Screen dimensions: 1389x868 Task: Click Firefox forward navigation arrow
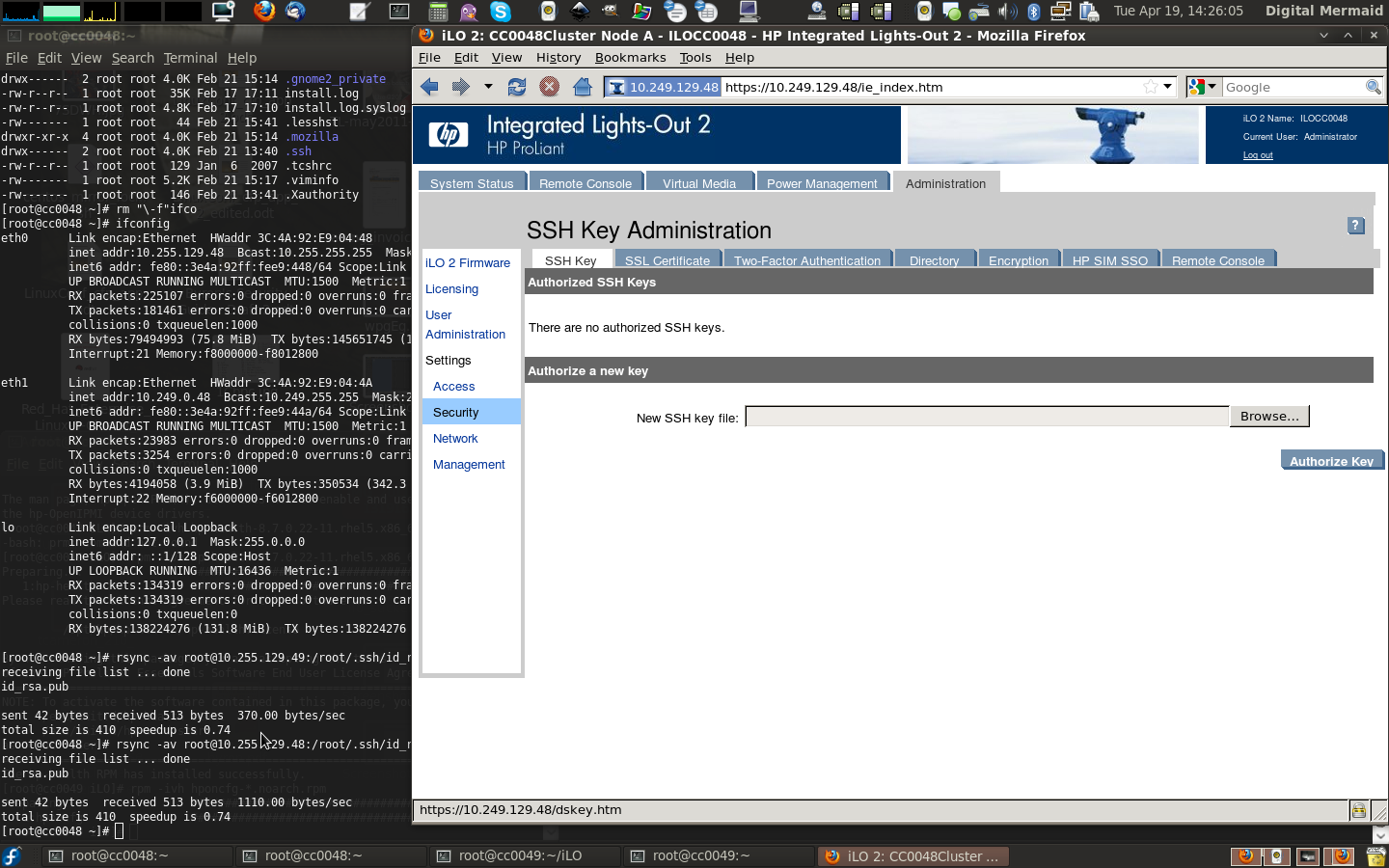pos(460,87)
